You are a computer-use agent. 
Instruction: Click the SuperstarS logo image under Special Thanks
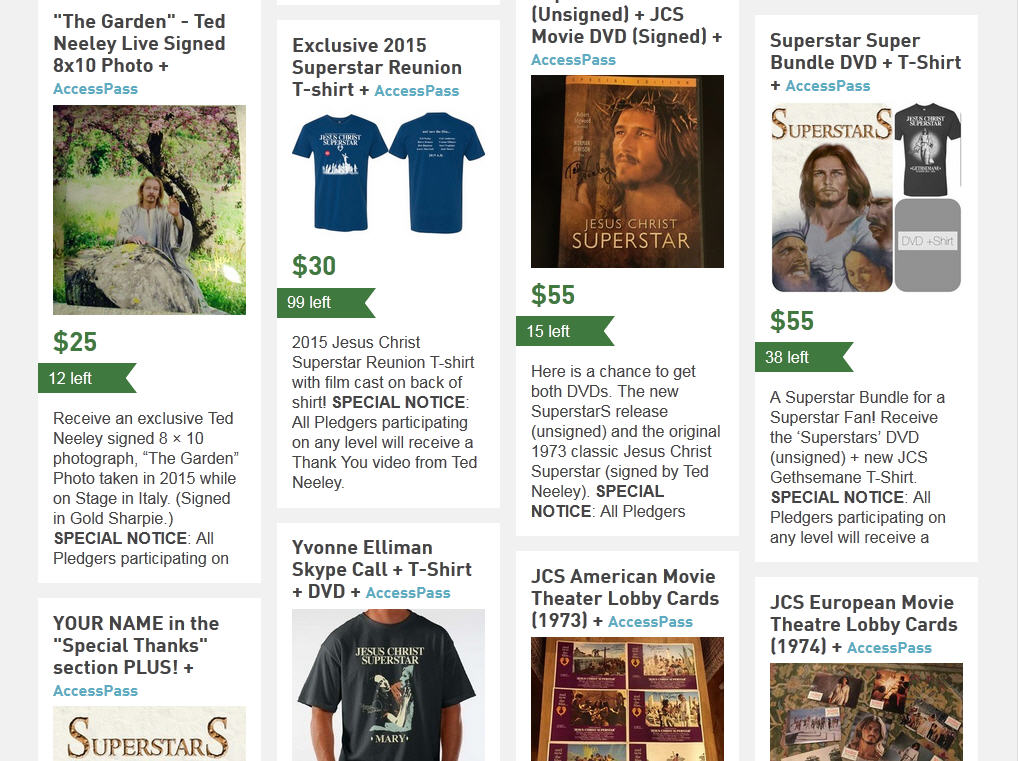149,734
